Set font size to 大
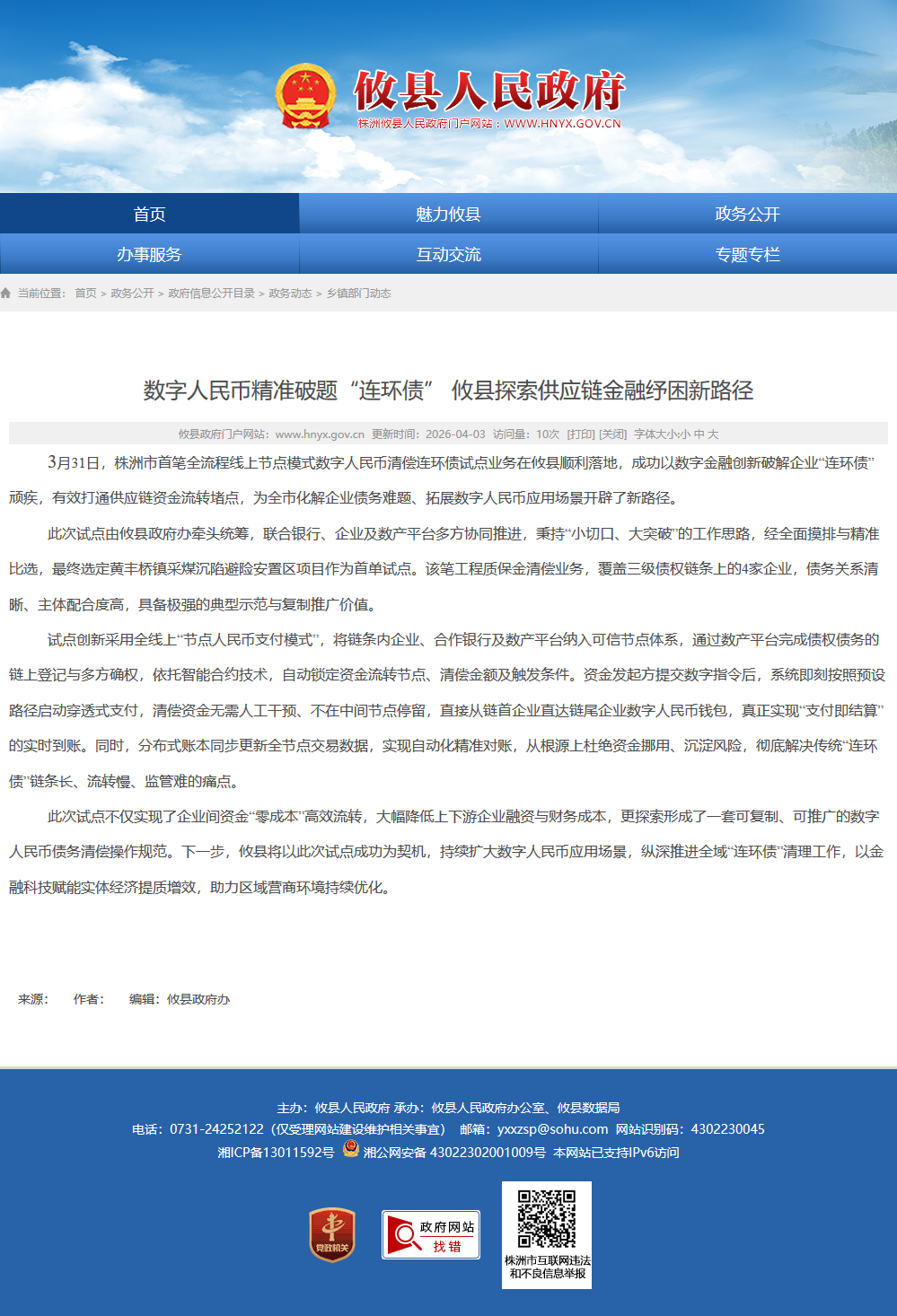The width and height of the screenshot is (897, 1316). point(713,434)
